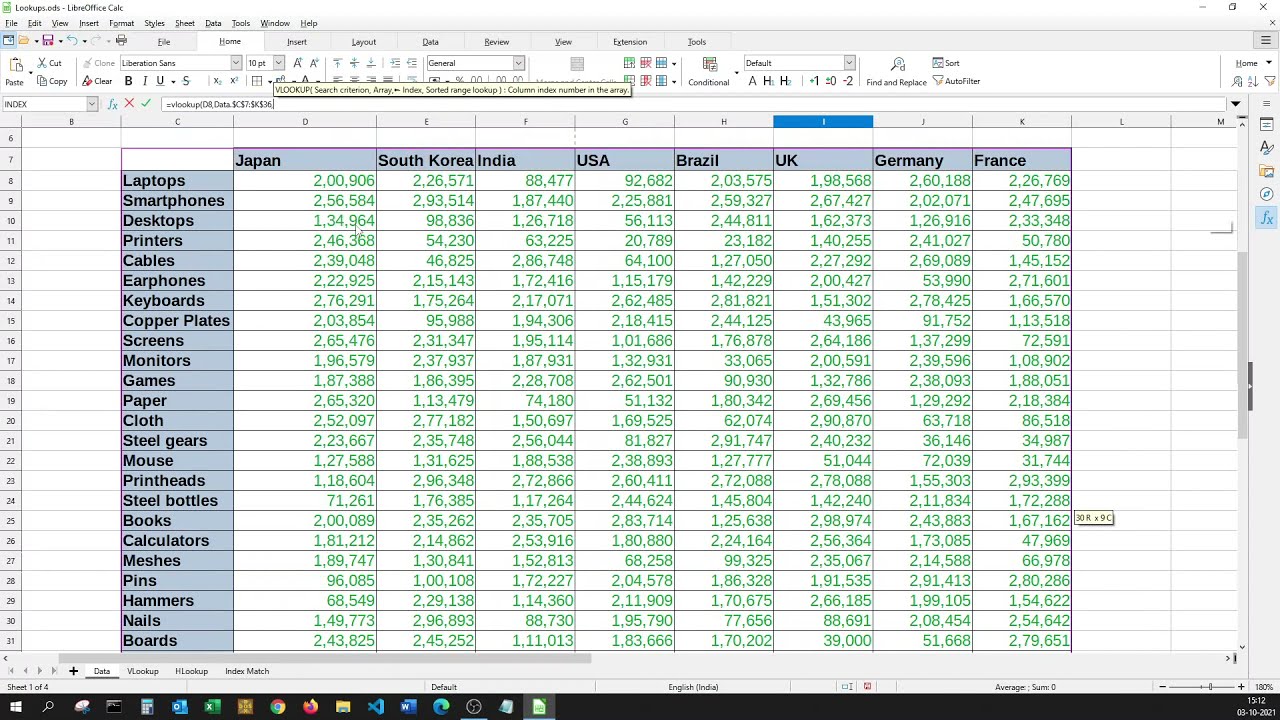
Task: Toggle Italic formatting
Action: click(x=144, y=82)
